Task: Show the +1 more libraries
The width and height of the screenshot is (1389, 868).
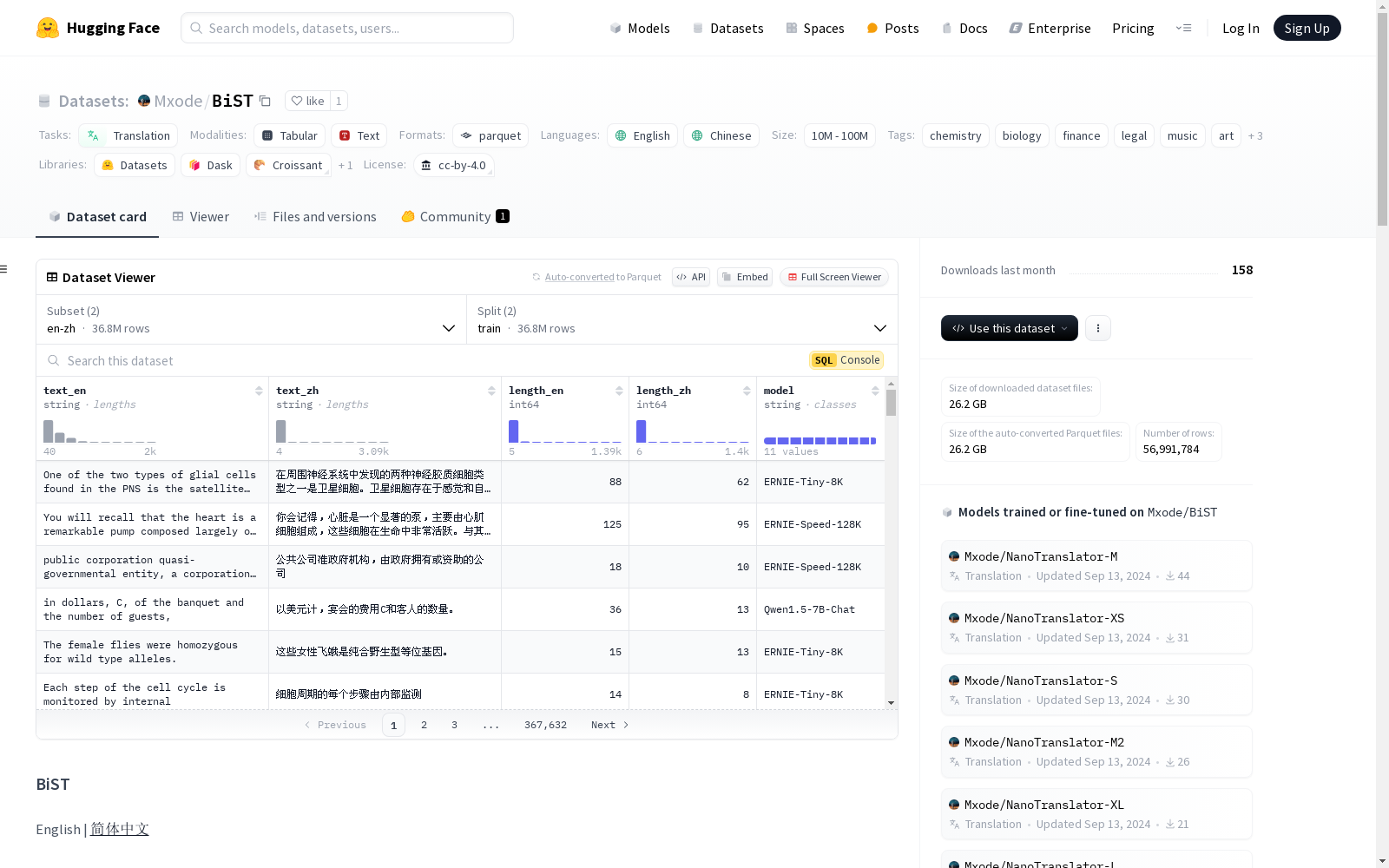Action: [346, 165]
